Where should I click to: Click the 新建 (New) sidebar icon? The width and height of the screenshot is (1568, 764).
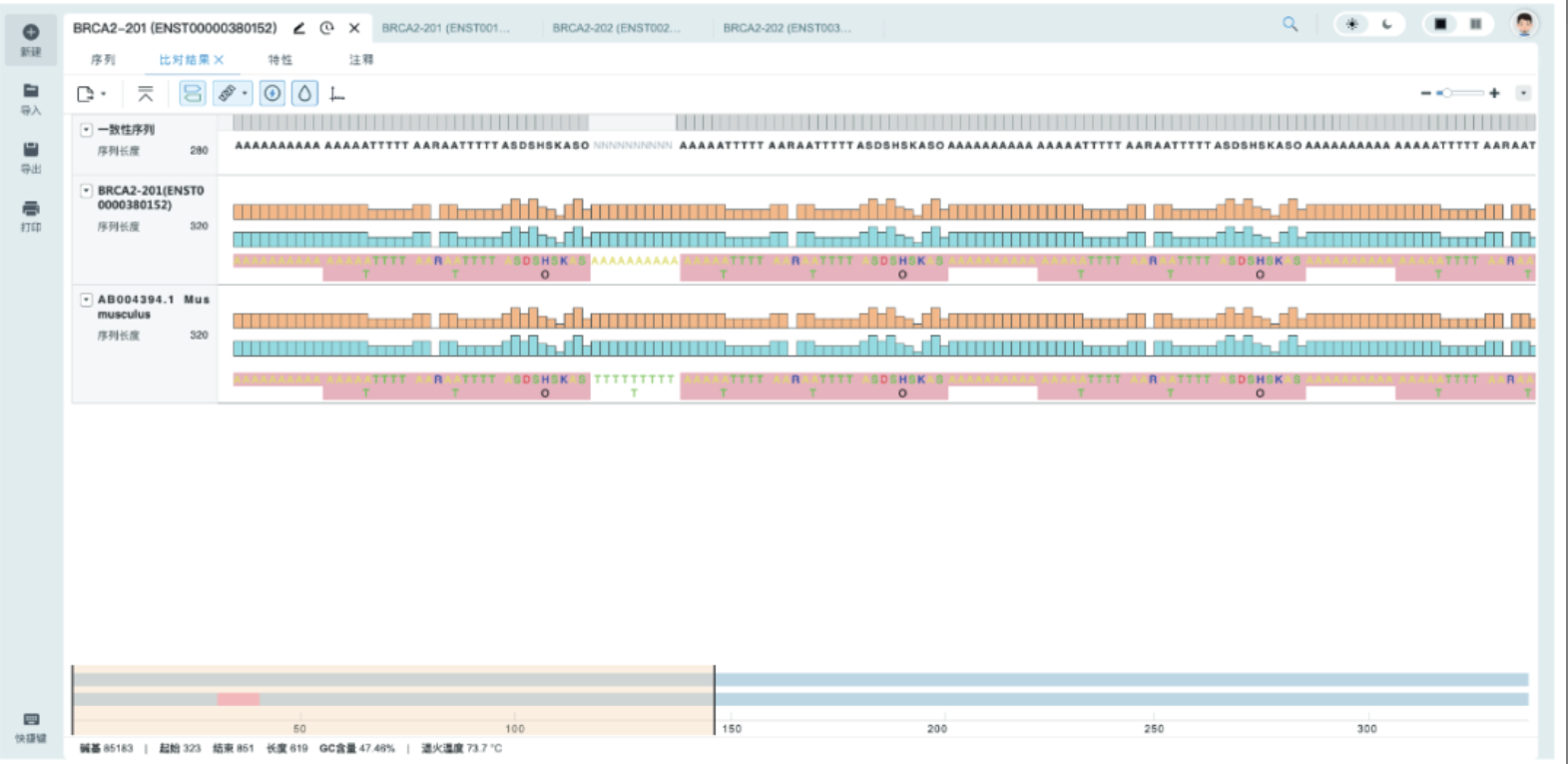click(x=31, y=39)
